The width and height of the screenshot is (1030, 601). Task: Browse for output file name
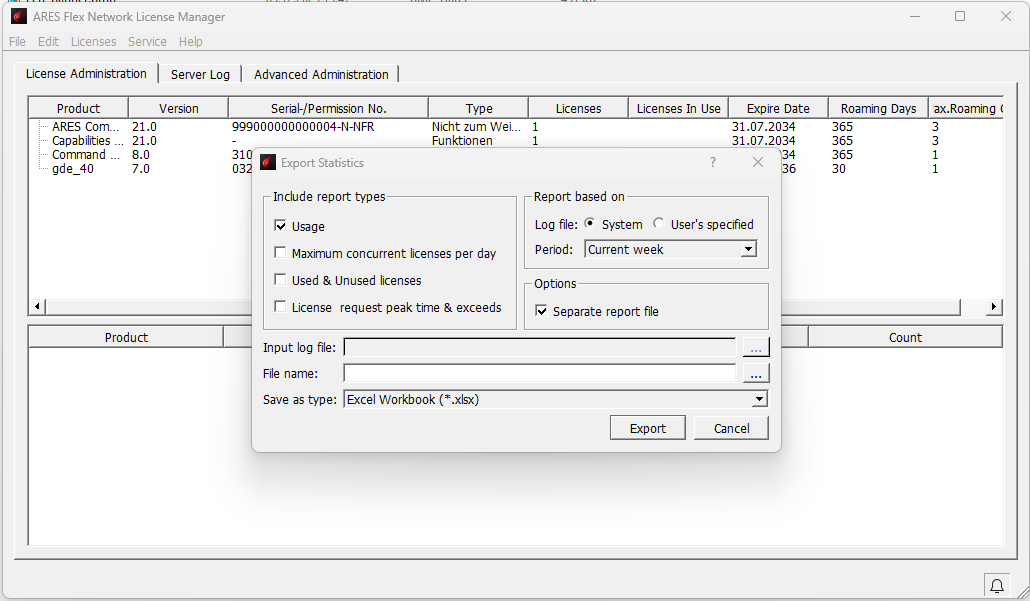756,373
